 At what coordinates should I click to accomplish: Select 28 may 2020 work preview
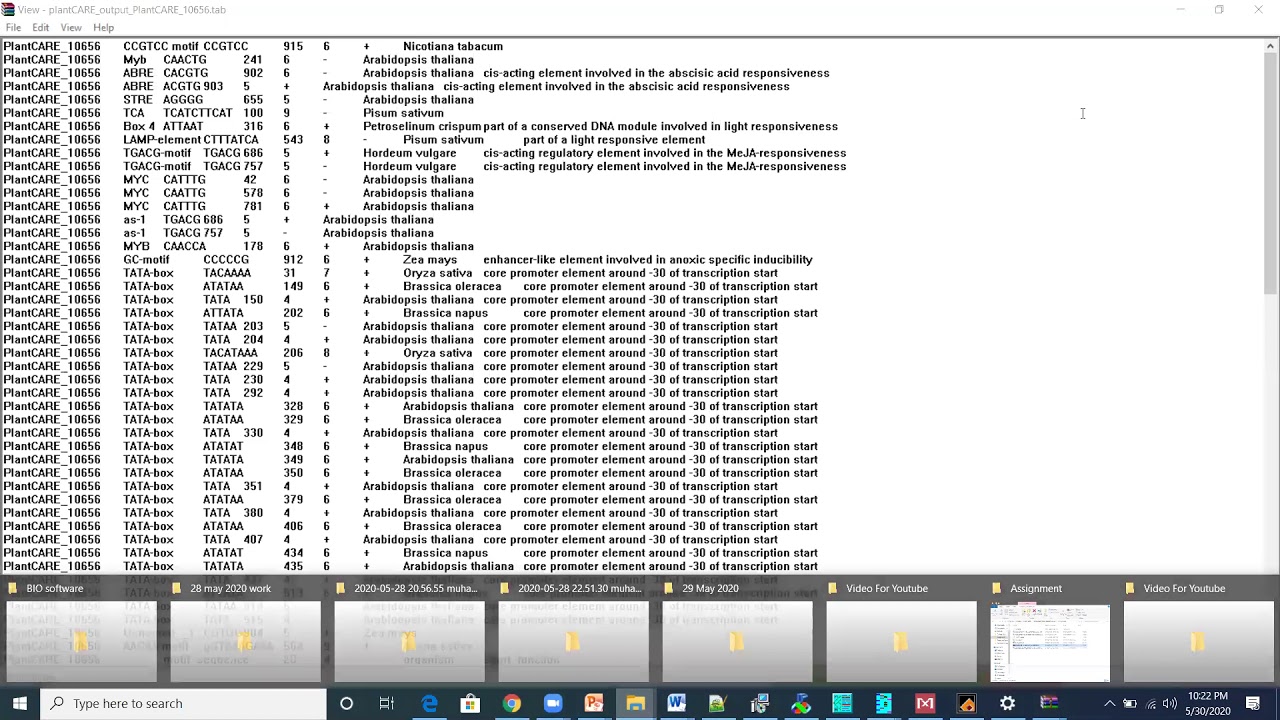pyautogui.click(x=245, y=642)
